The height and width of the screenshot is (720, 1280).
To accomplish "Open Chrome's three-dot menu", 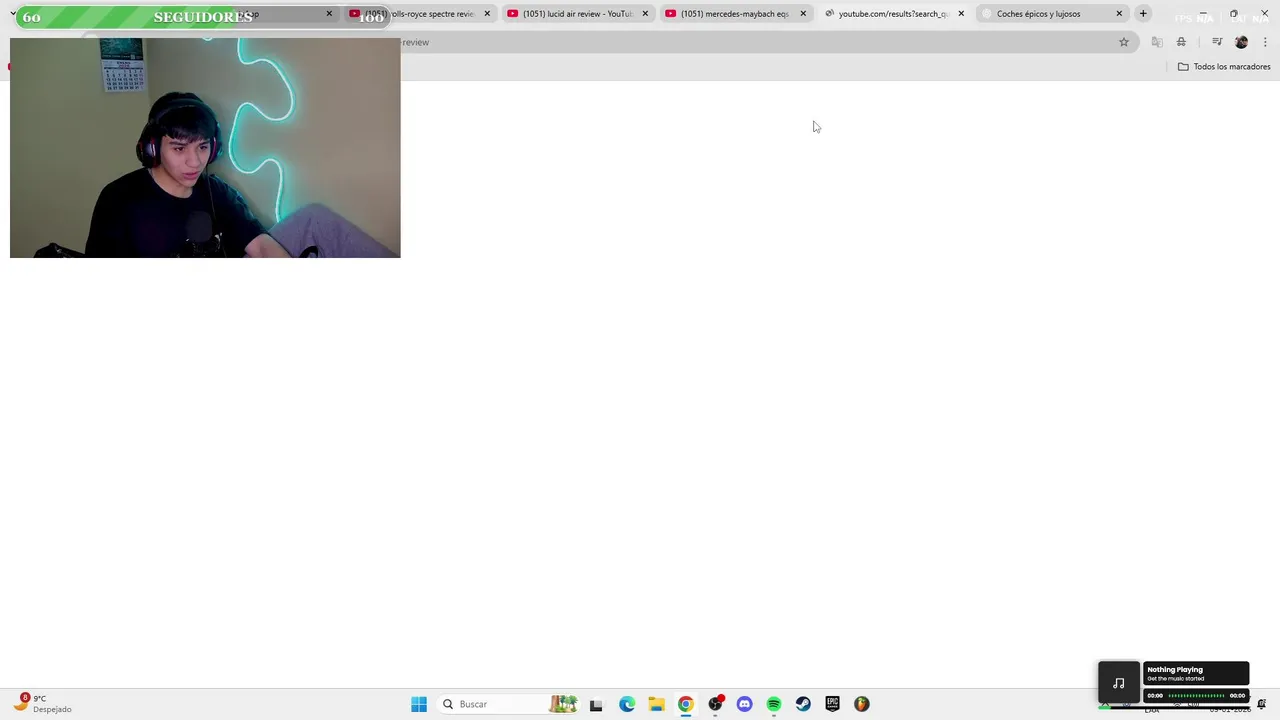I will pos(1265,42).
